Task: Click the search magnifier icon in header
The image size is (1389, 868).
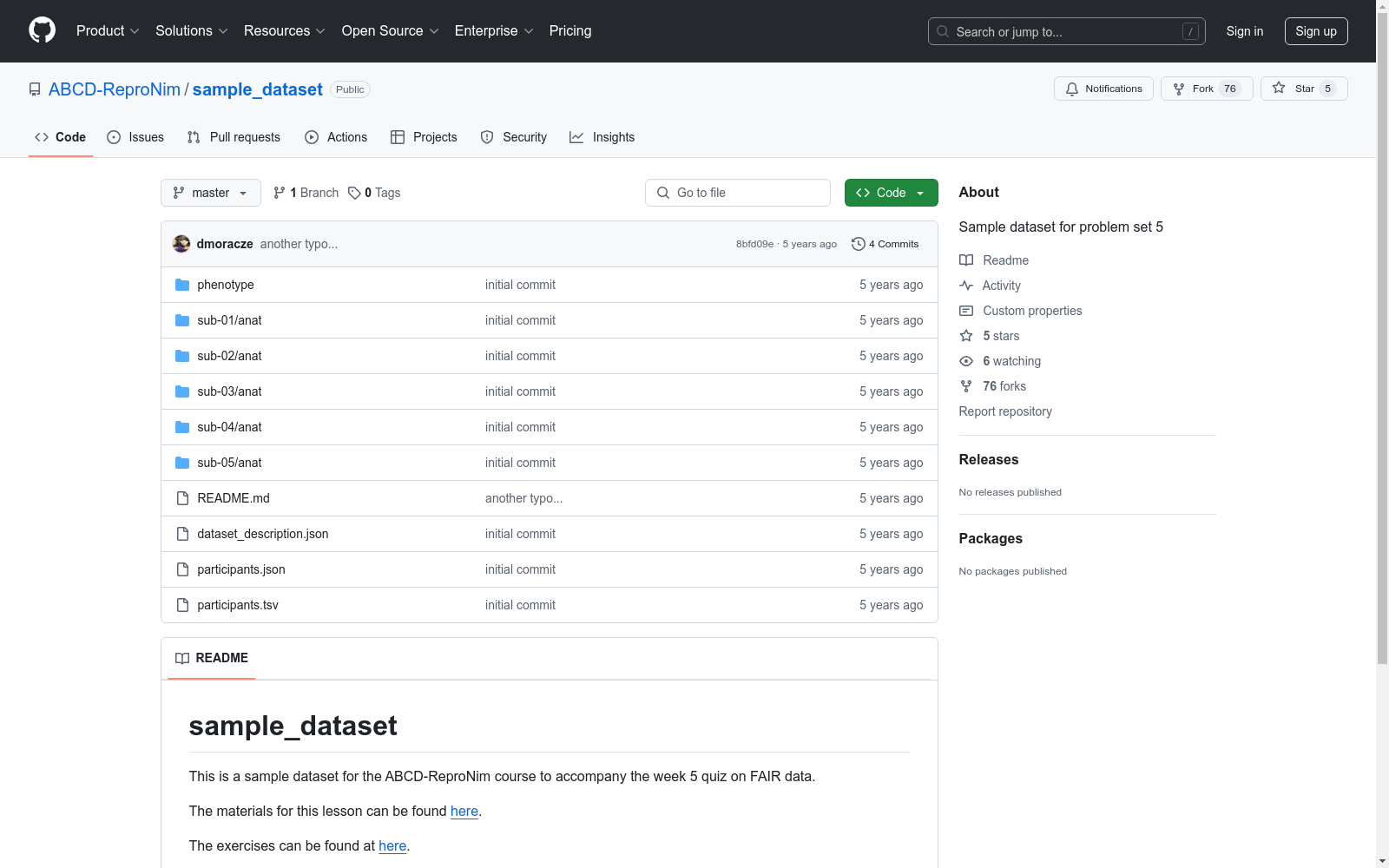Action: point(943,31)
